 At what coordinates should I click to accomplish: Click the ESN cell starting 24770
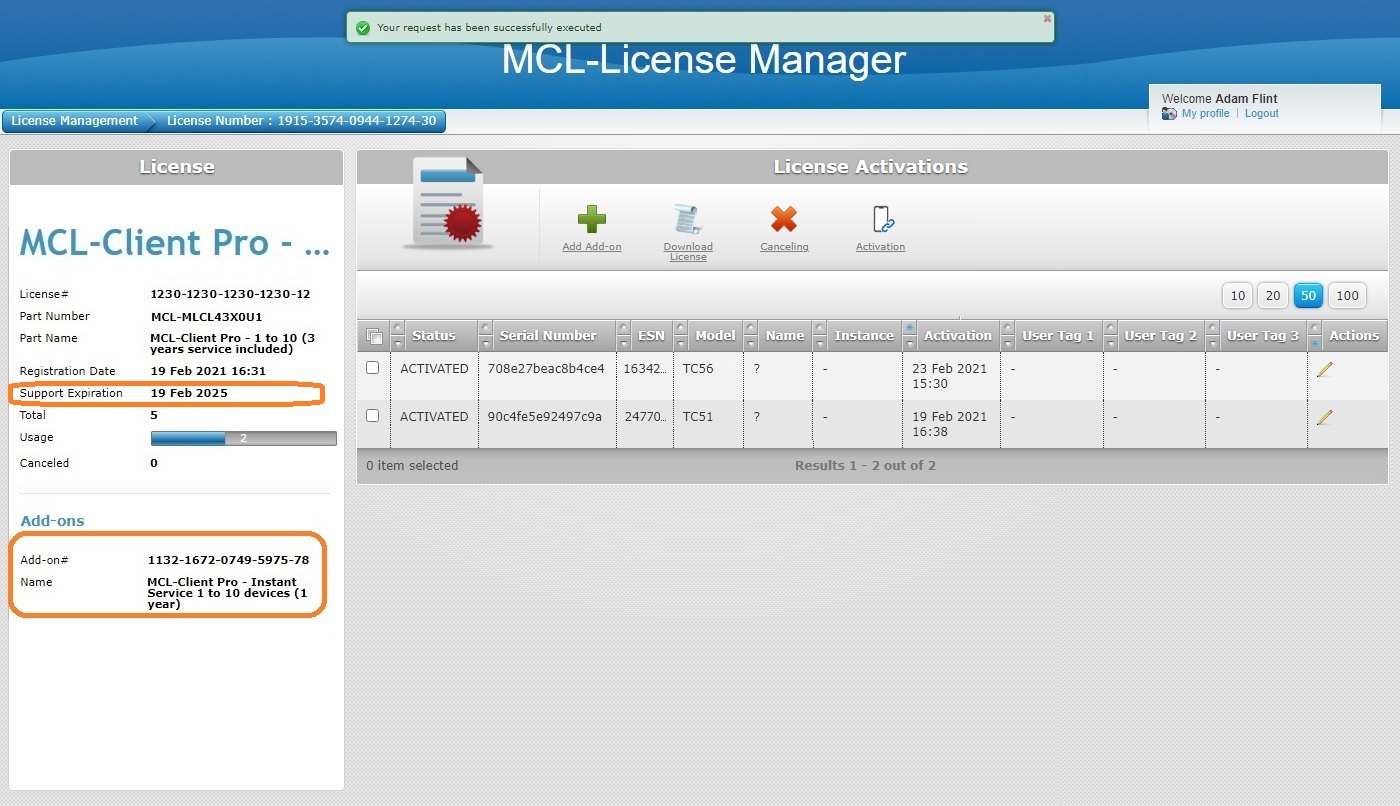point(645,417)
